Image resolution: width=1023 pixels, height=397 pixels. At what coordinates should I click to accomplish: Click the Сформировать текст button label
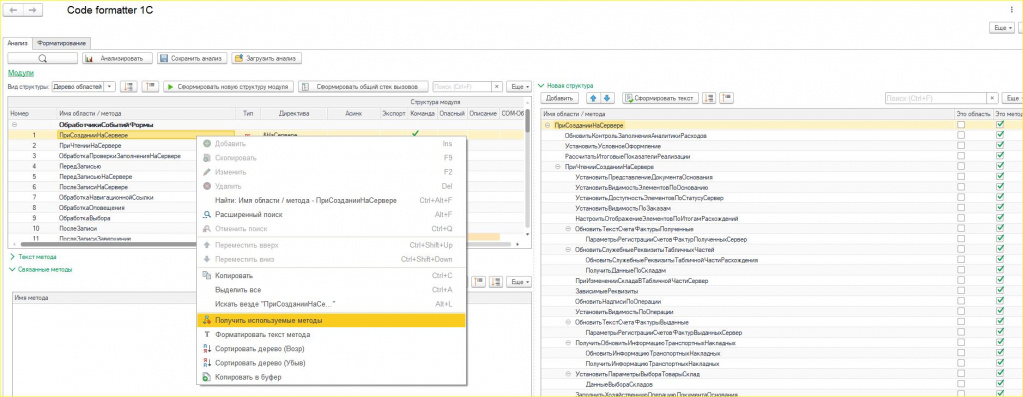[x=665, y=98]
